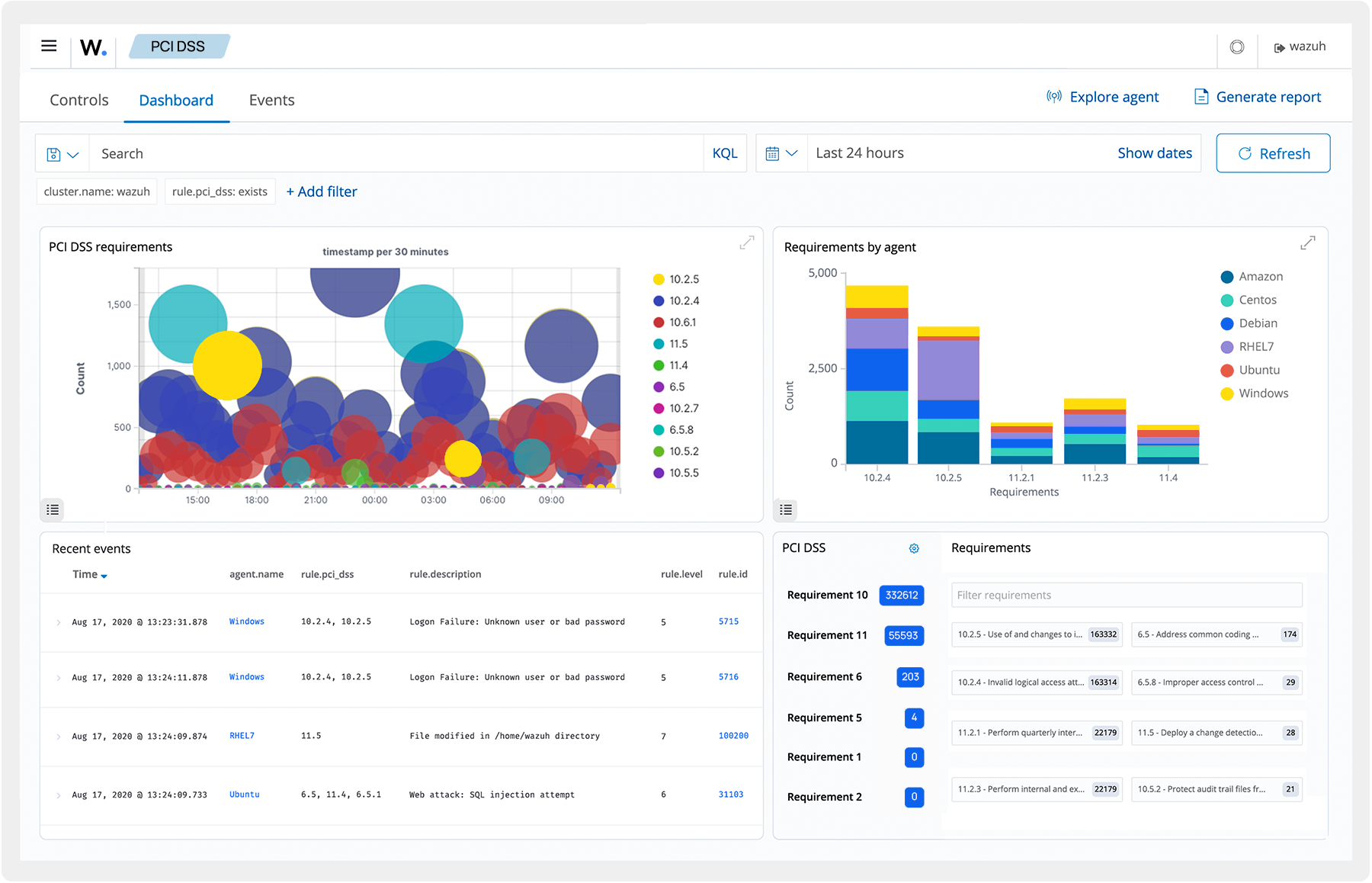Expand the first Recent events row

59,621
